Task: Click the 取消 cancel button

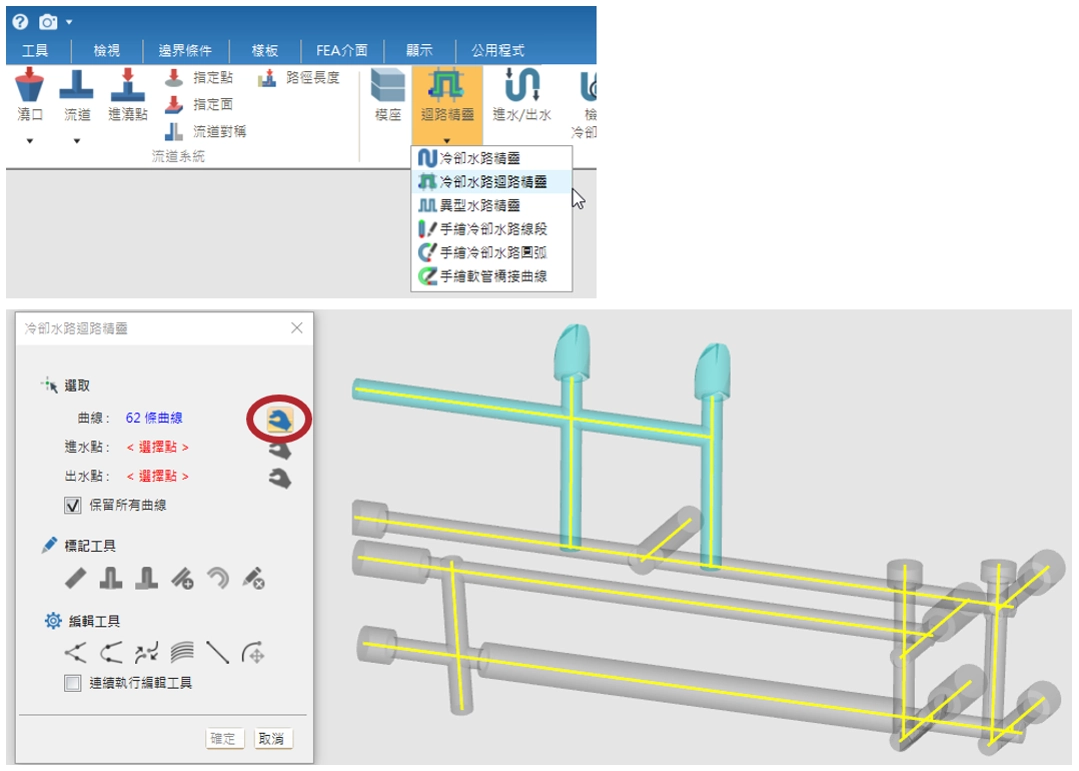Action: (x=272, y=739)
